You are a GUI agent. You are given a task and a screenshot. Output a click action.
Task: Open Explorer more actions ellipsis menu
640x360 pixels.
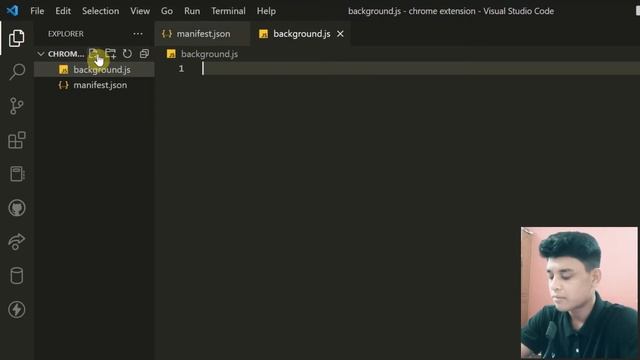tap(138, 34)
